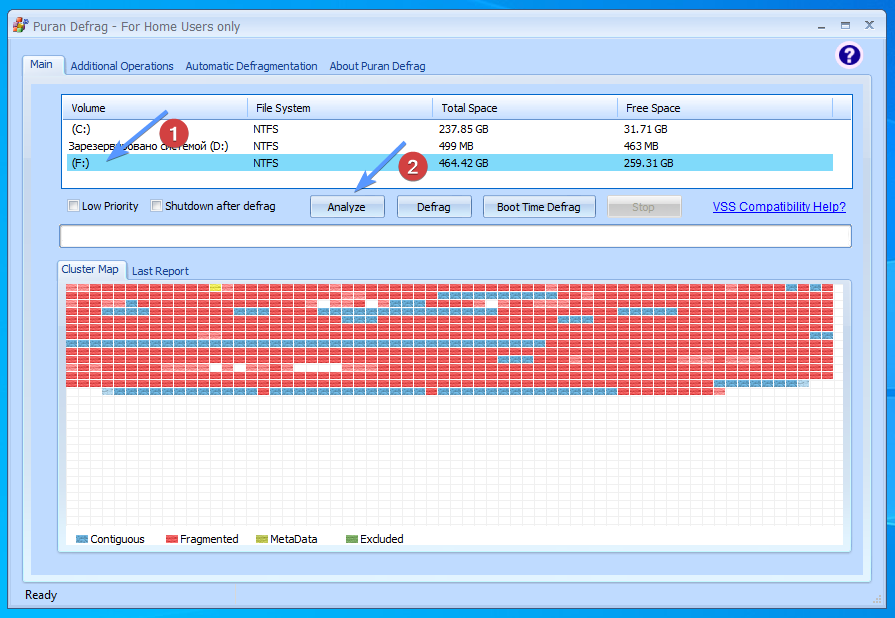Toggle Shutdown after defrag checkbox
This screenshot has width=895, height=618.
pos(157,206)
